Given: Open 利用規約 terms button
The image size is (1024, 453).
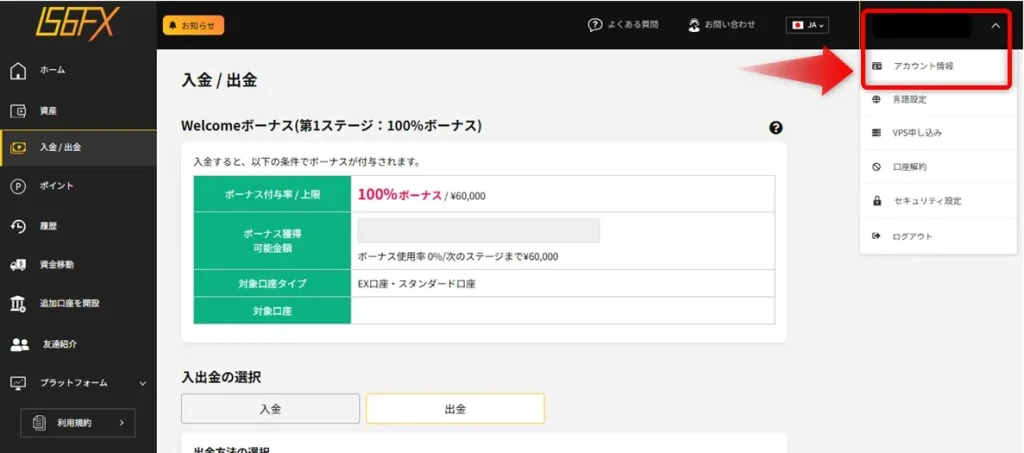Looking at the screenshot, I should [x=78, y=423].
